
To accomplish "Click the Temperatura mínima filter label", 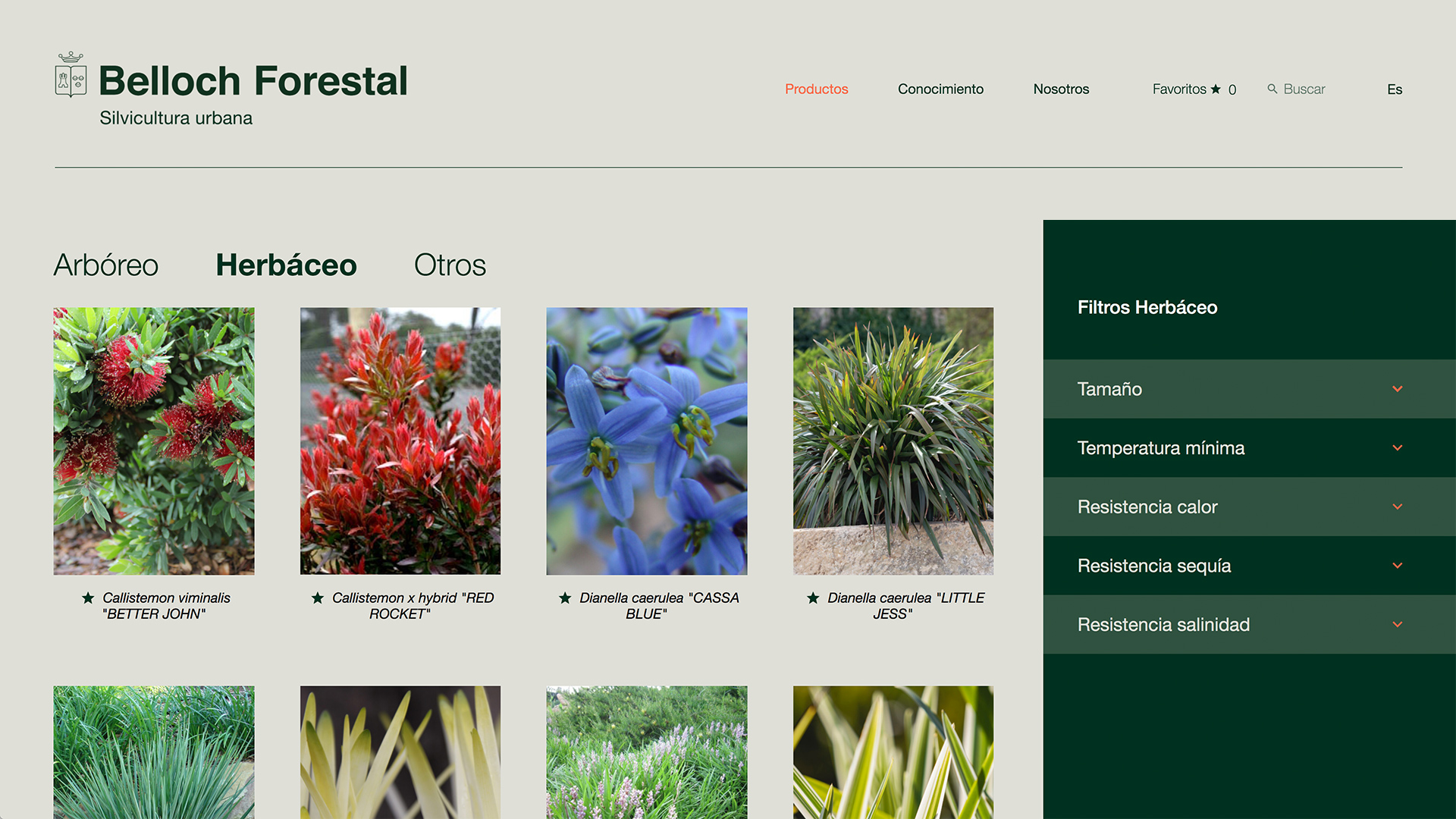I will (x=1161, y=448).
